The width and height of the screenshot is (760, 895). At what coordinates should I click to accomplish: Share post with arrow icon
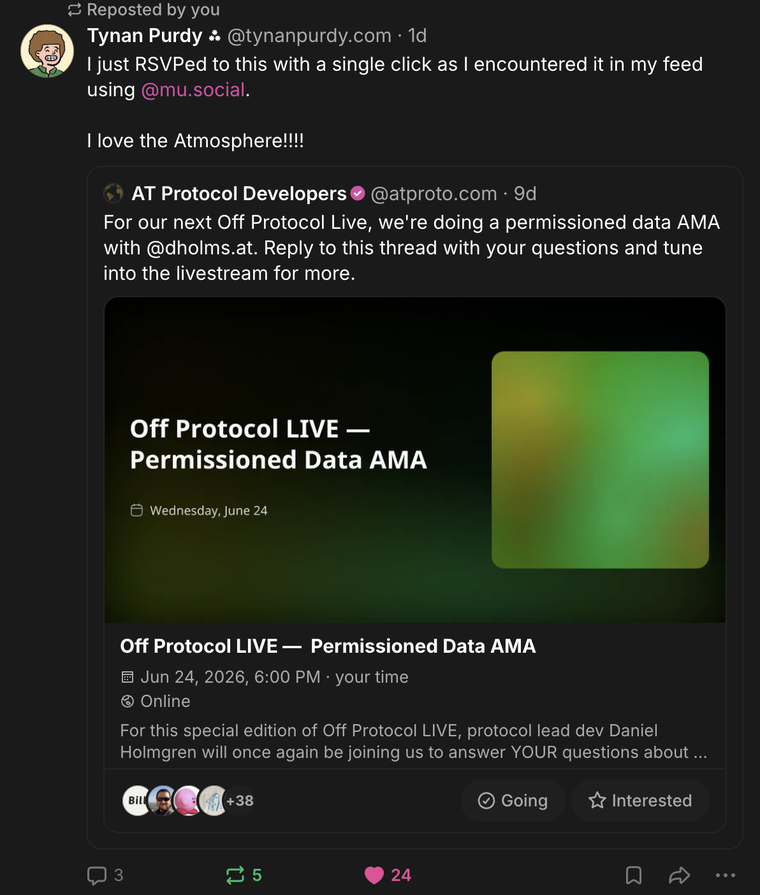point(679,875)
